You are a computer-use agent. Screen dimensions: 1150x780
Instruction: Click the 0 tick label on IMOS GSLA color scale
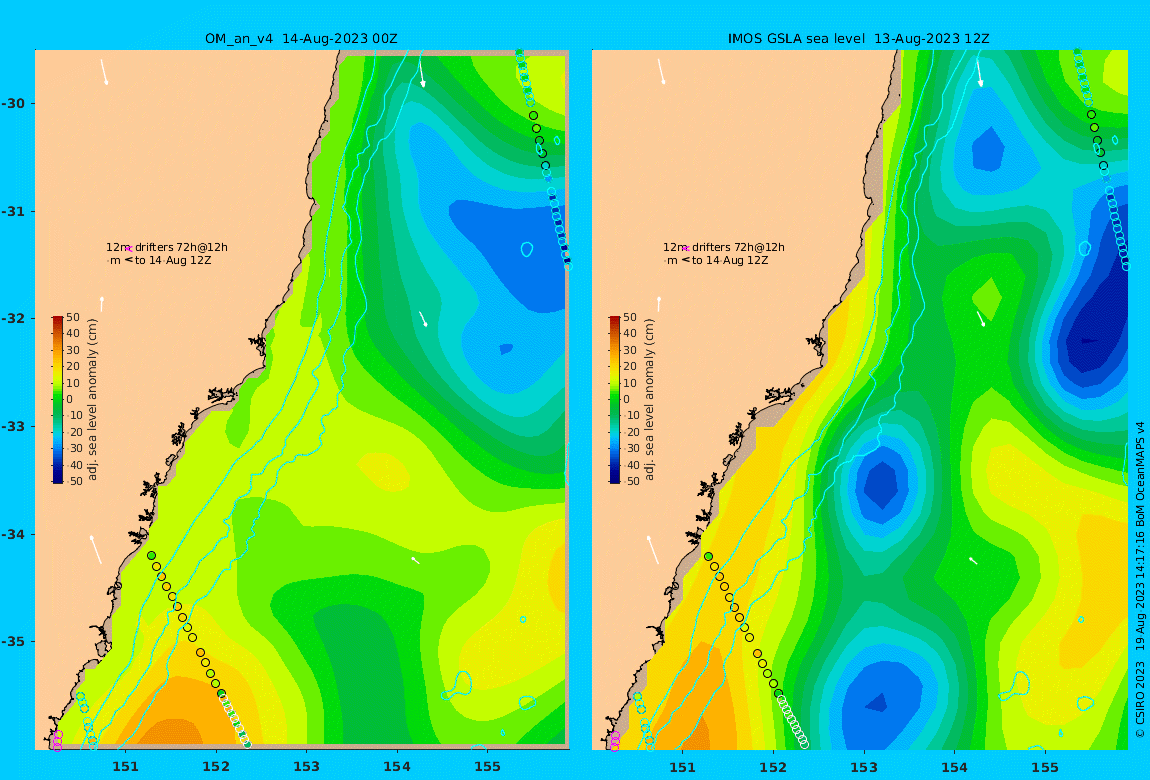626,400
